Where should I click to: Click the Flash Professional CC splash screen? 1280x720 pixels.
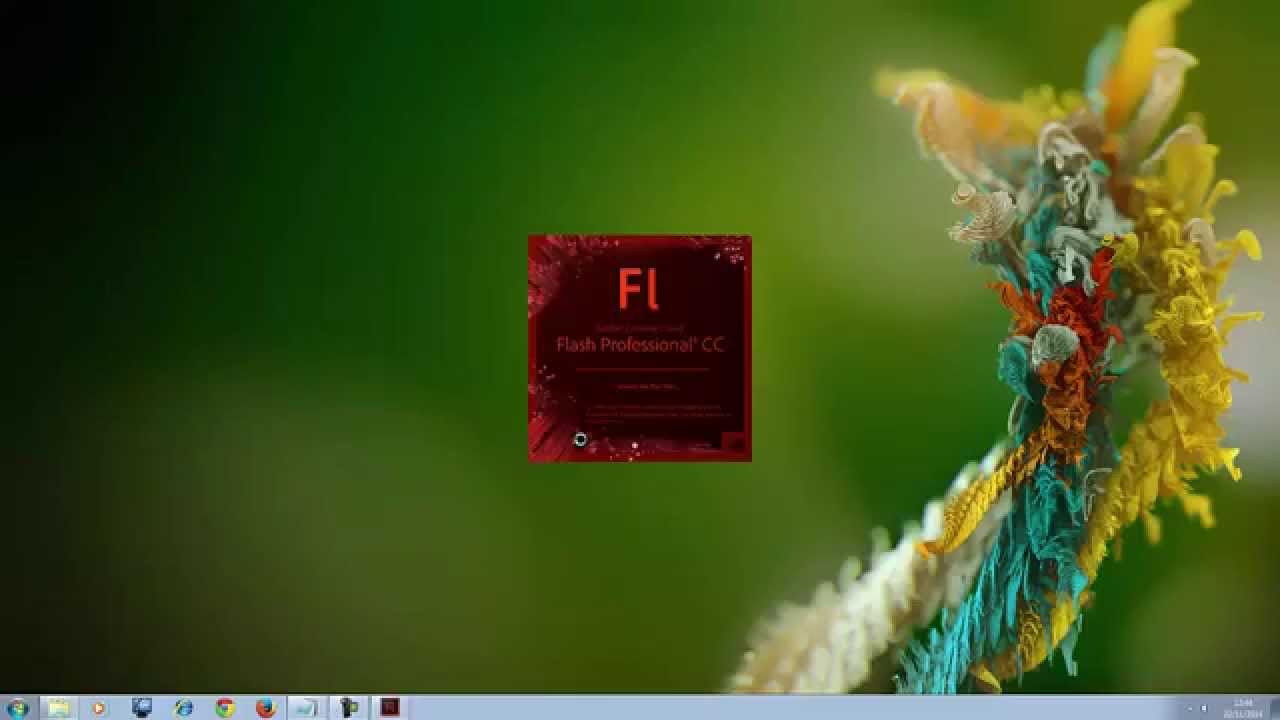(640, 348)
